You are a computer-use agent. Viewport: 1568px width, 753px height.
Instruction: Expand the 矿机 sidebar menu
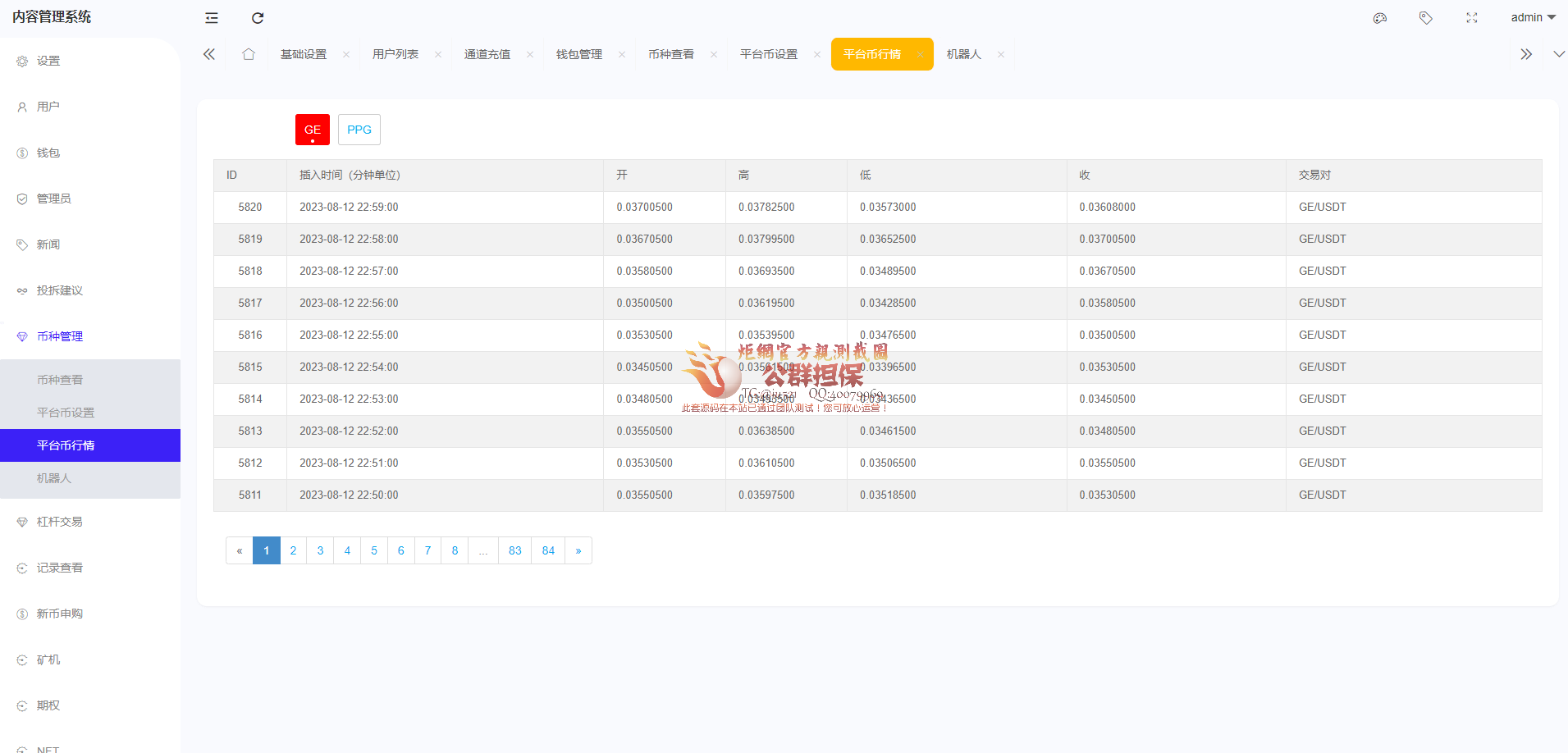point(90,659)
